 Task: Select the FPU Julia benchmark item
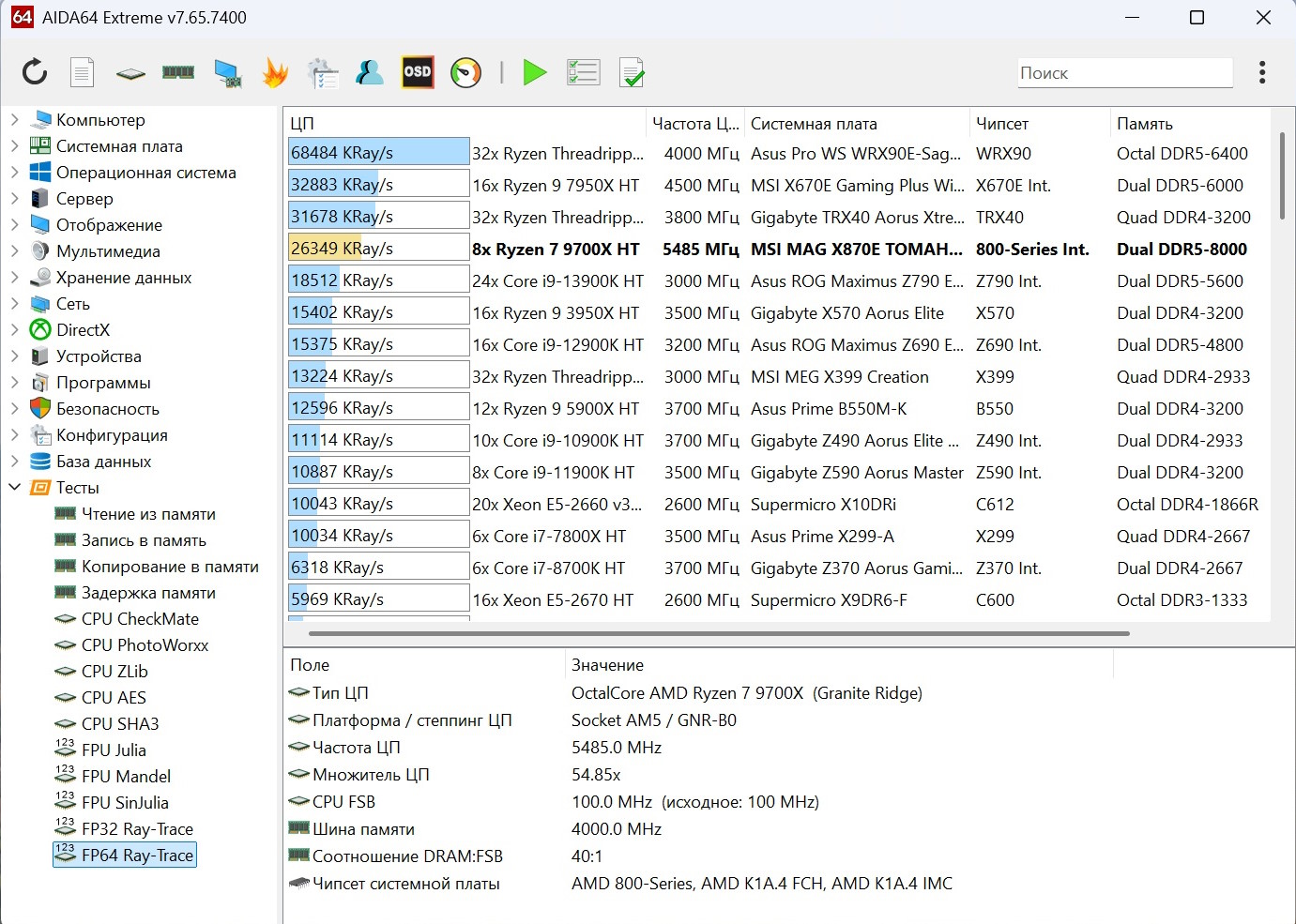tap(114, 750)
